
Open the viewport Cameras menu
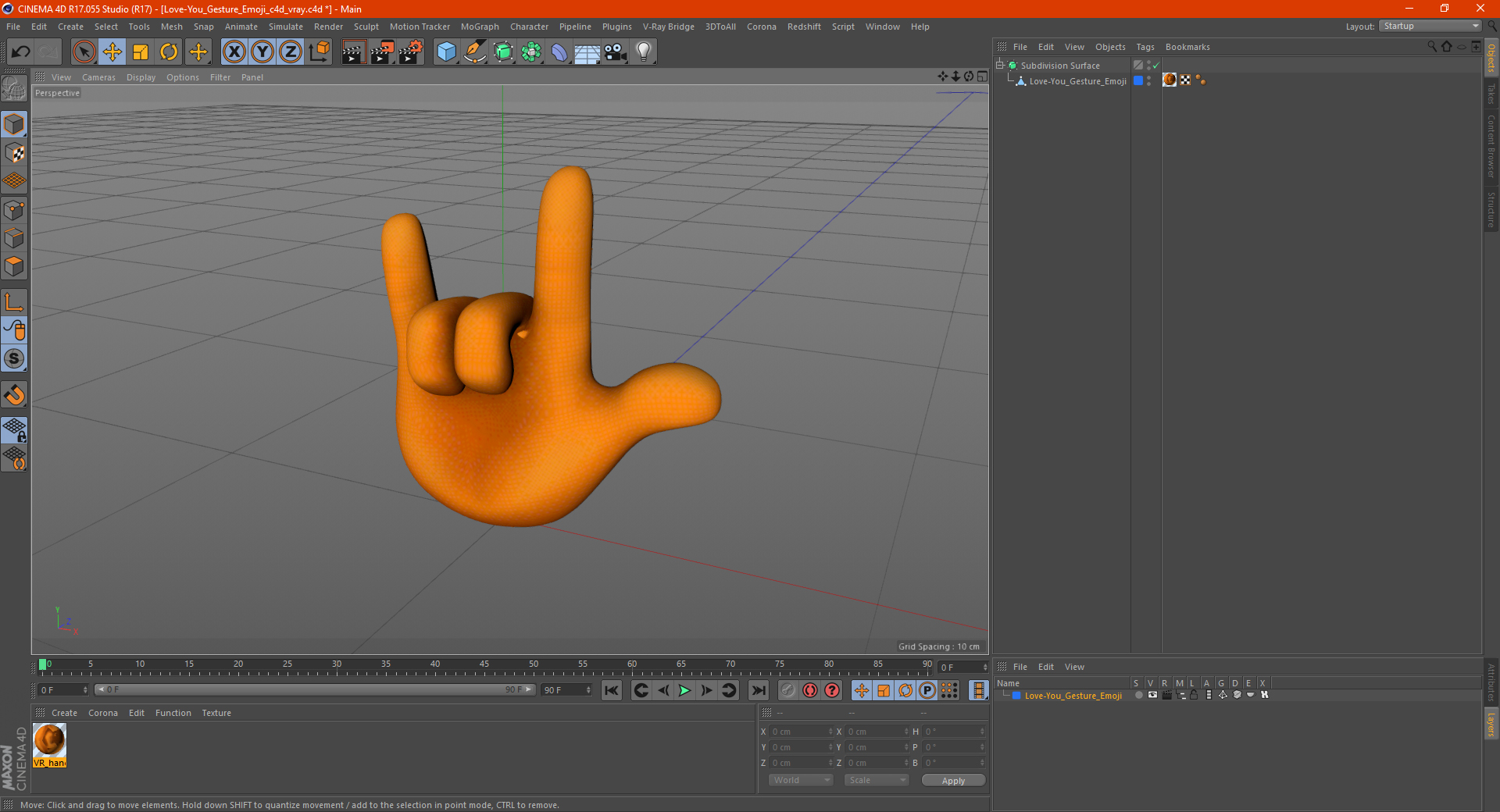tap(98, 77)
